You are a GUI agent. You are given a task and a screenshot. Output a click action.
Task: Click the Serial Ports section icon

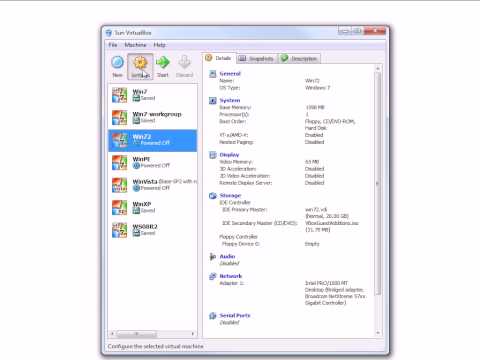(213, 315)
